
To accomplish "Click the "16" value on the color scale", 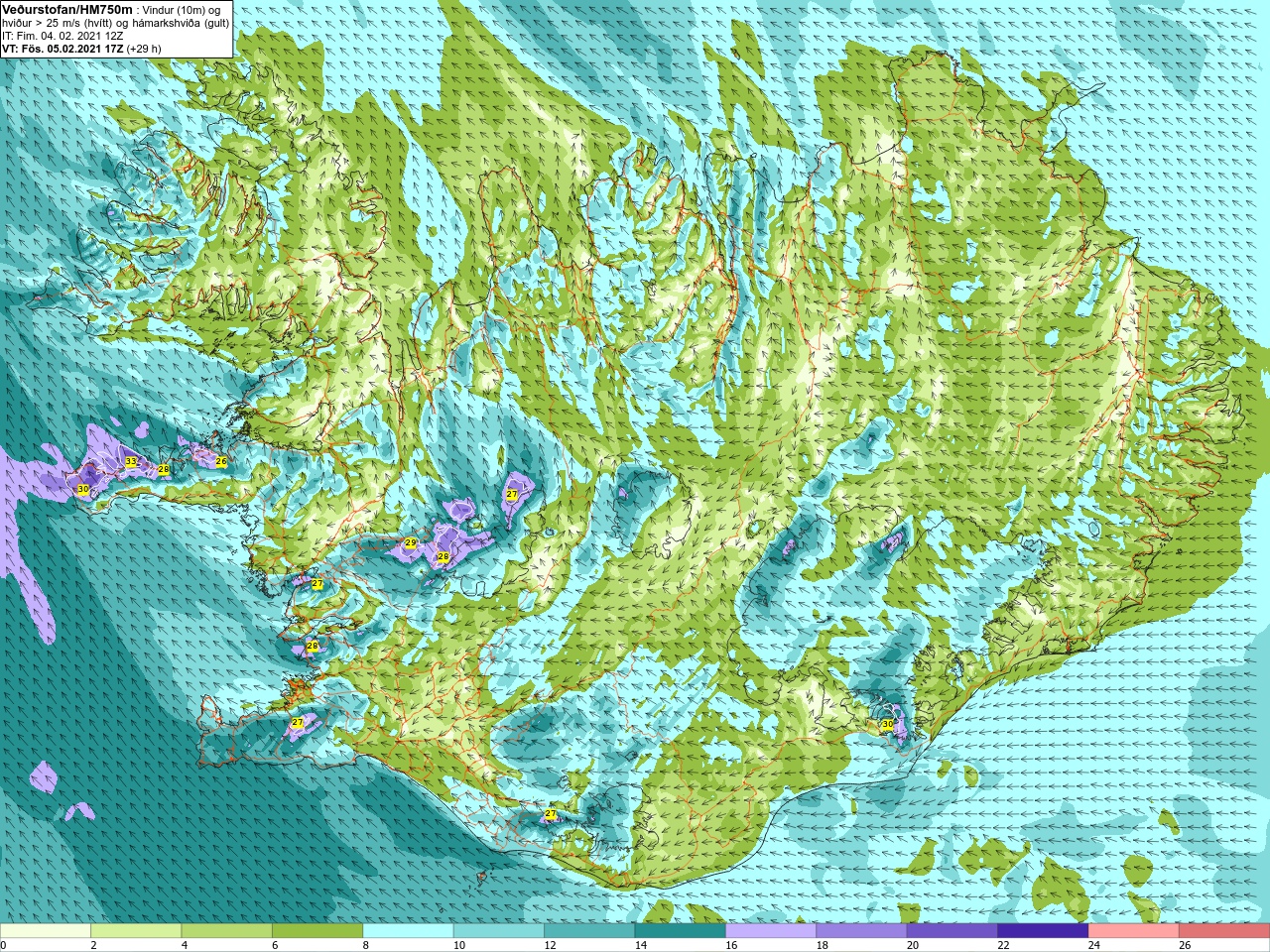I will [x=731, y=945].
